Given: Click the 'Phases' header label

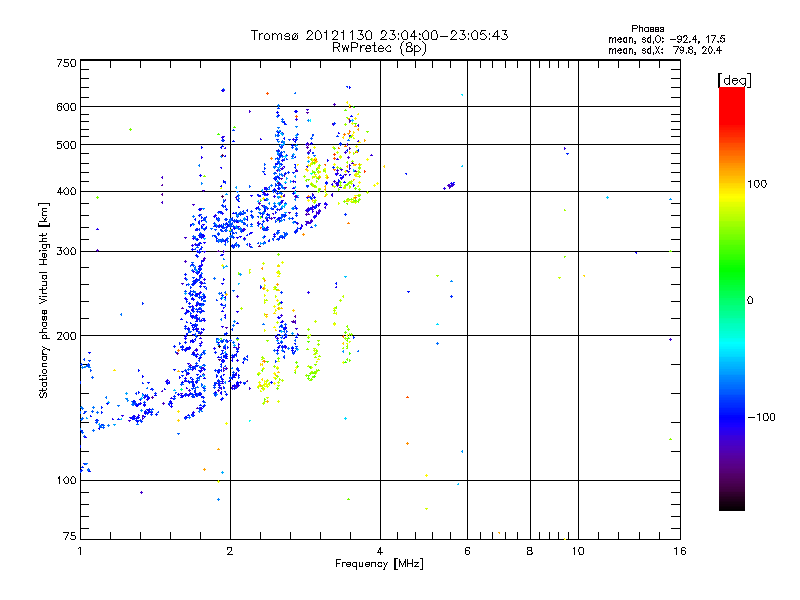Looking at the screenshot, I should click(x=647, y=29).
